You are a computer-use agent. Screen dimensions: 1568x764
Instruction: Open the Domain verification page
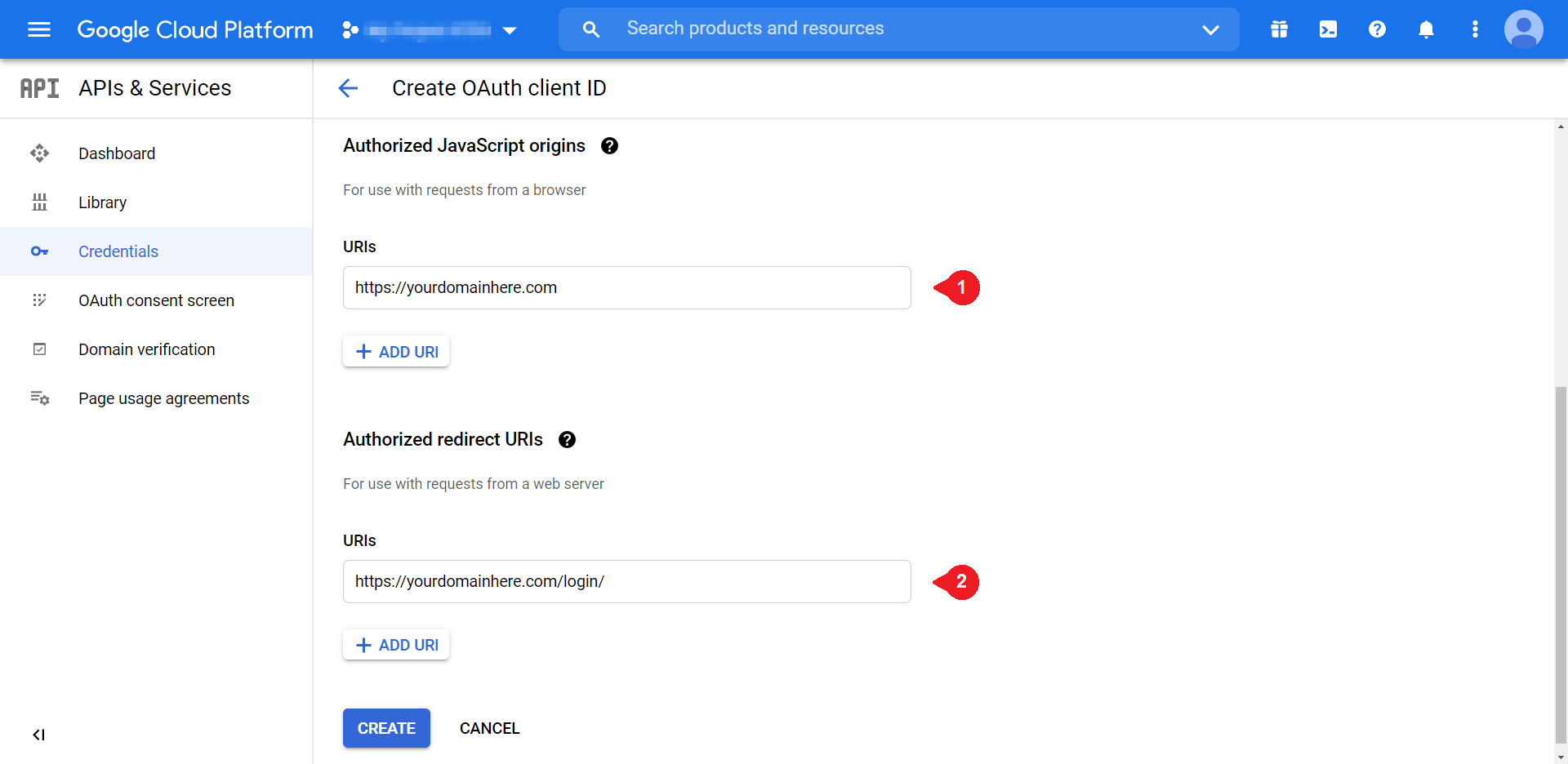pyautogui.click(x=147, y=349)
